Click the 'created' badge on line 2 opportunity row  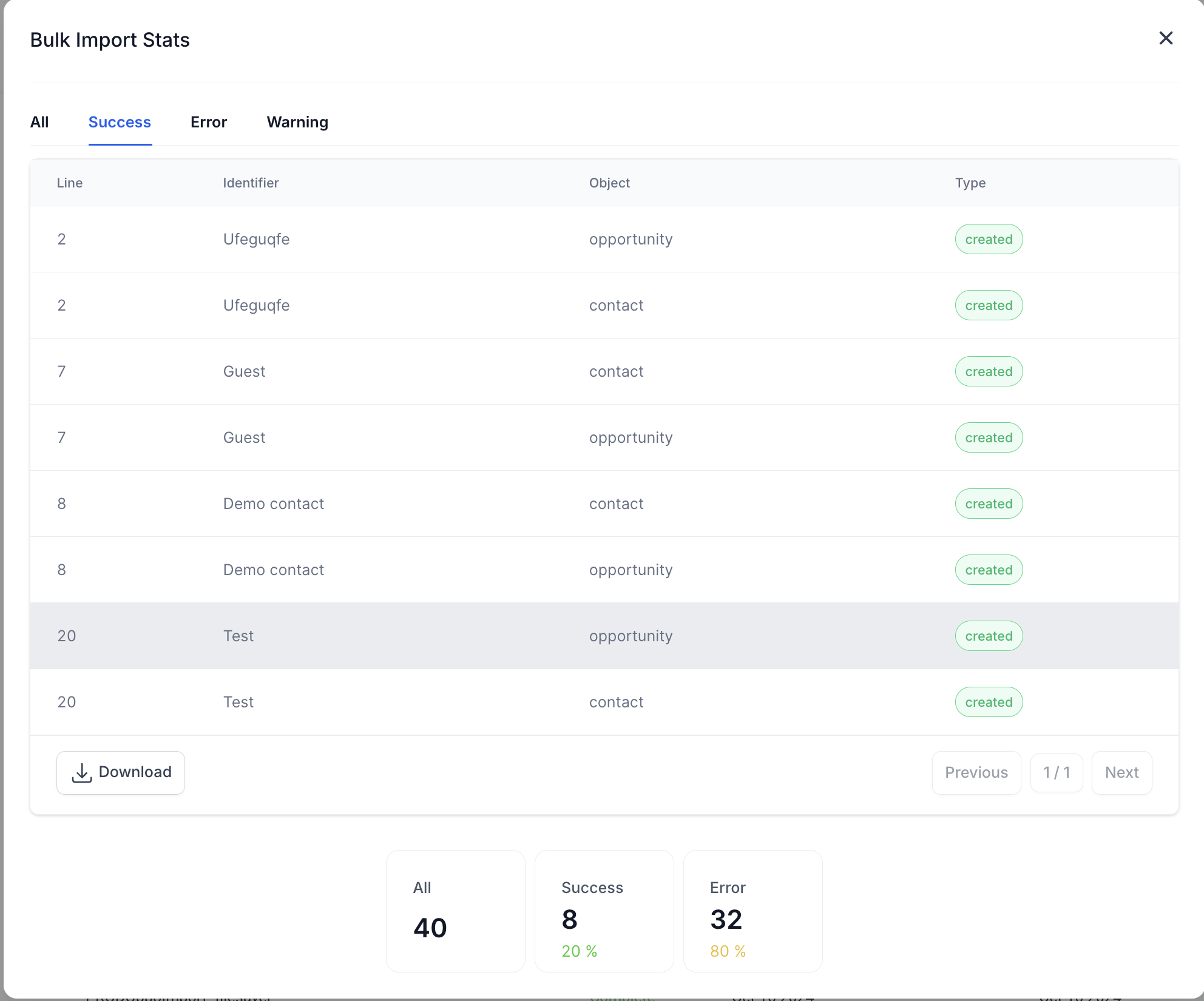click(x=989, y=238)
